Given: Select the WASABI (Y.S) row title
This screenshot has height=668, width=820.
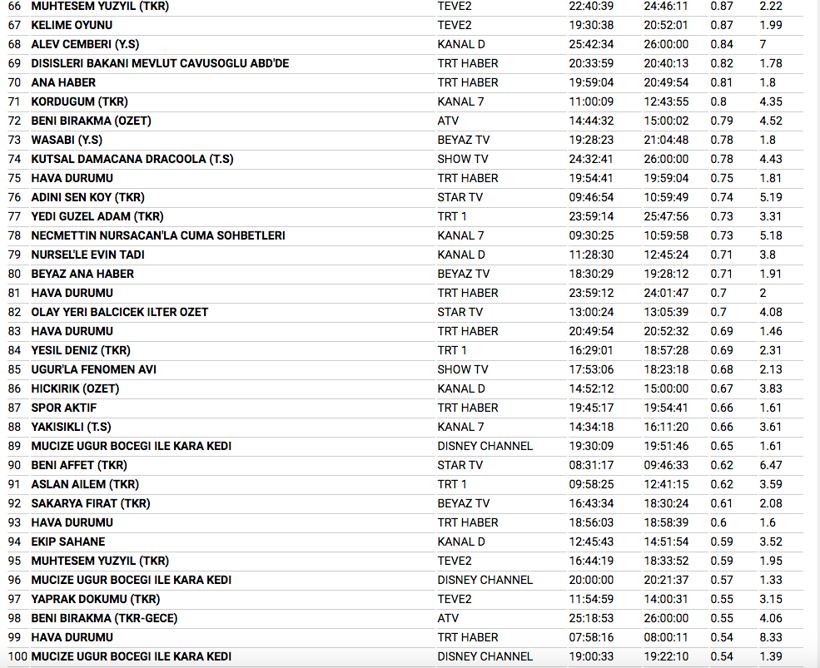Looking at the screenshot, I should coord(68,140).
